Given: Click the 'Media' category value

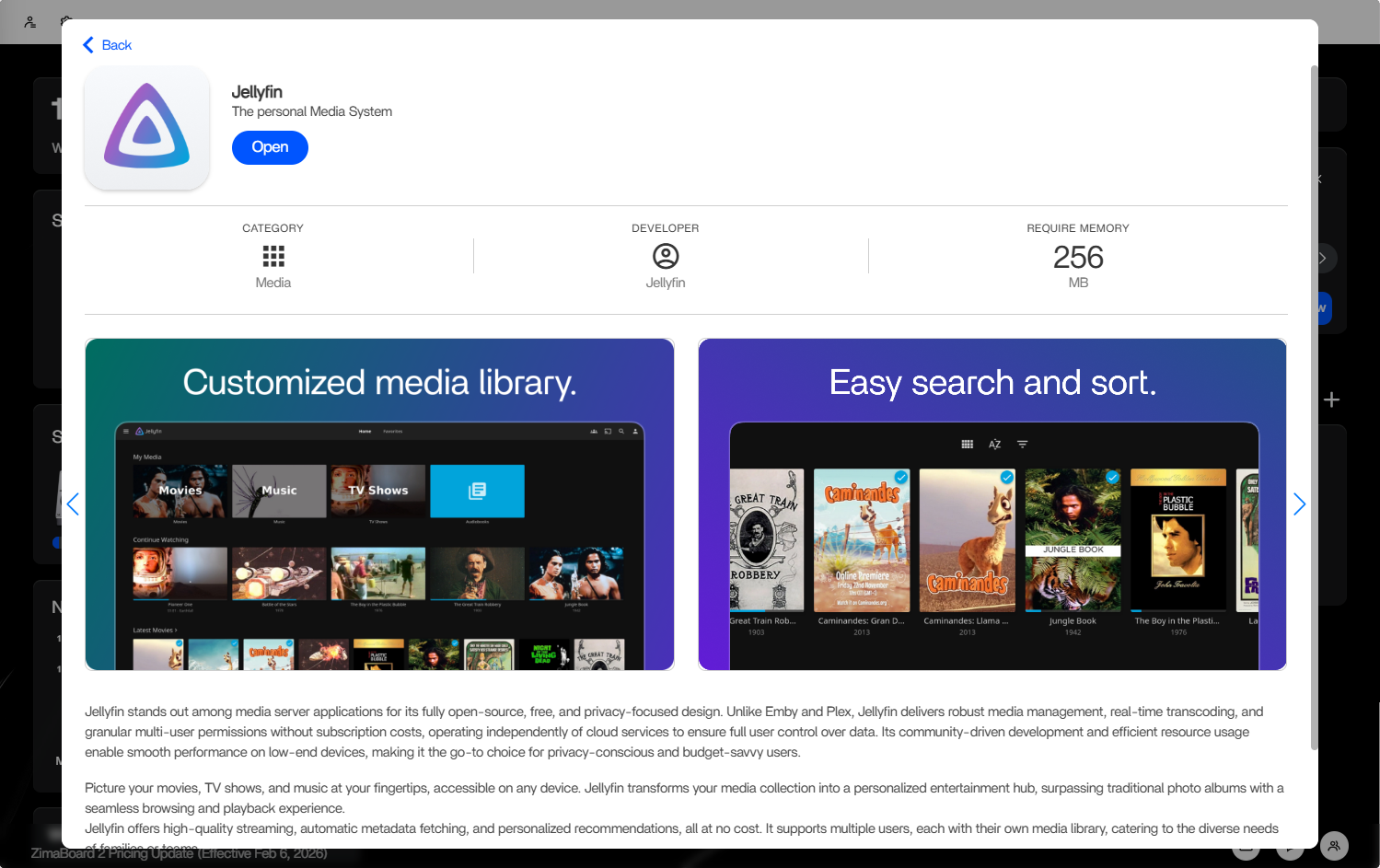Looking at the screenshot, I should [x=273, y=283].
